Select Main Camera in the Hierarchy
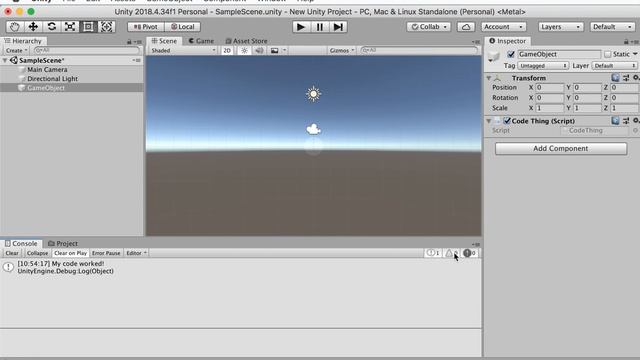 coord(47,70)
